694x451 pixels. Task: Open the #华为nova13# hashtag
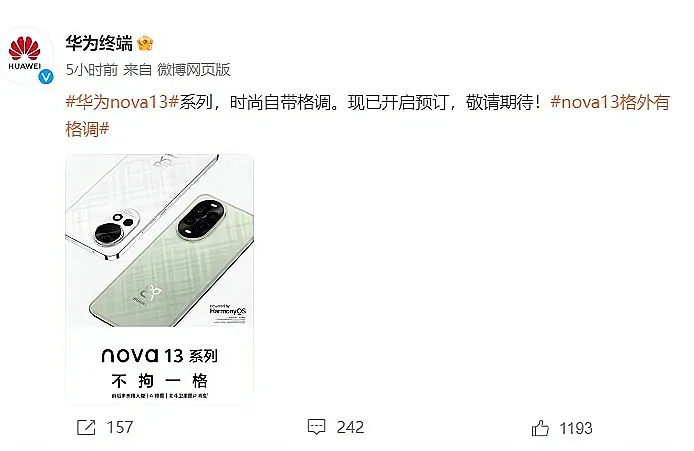(x=122, y=103)
